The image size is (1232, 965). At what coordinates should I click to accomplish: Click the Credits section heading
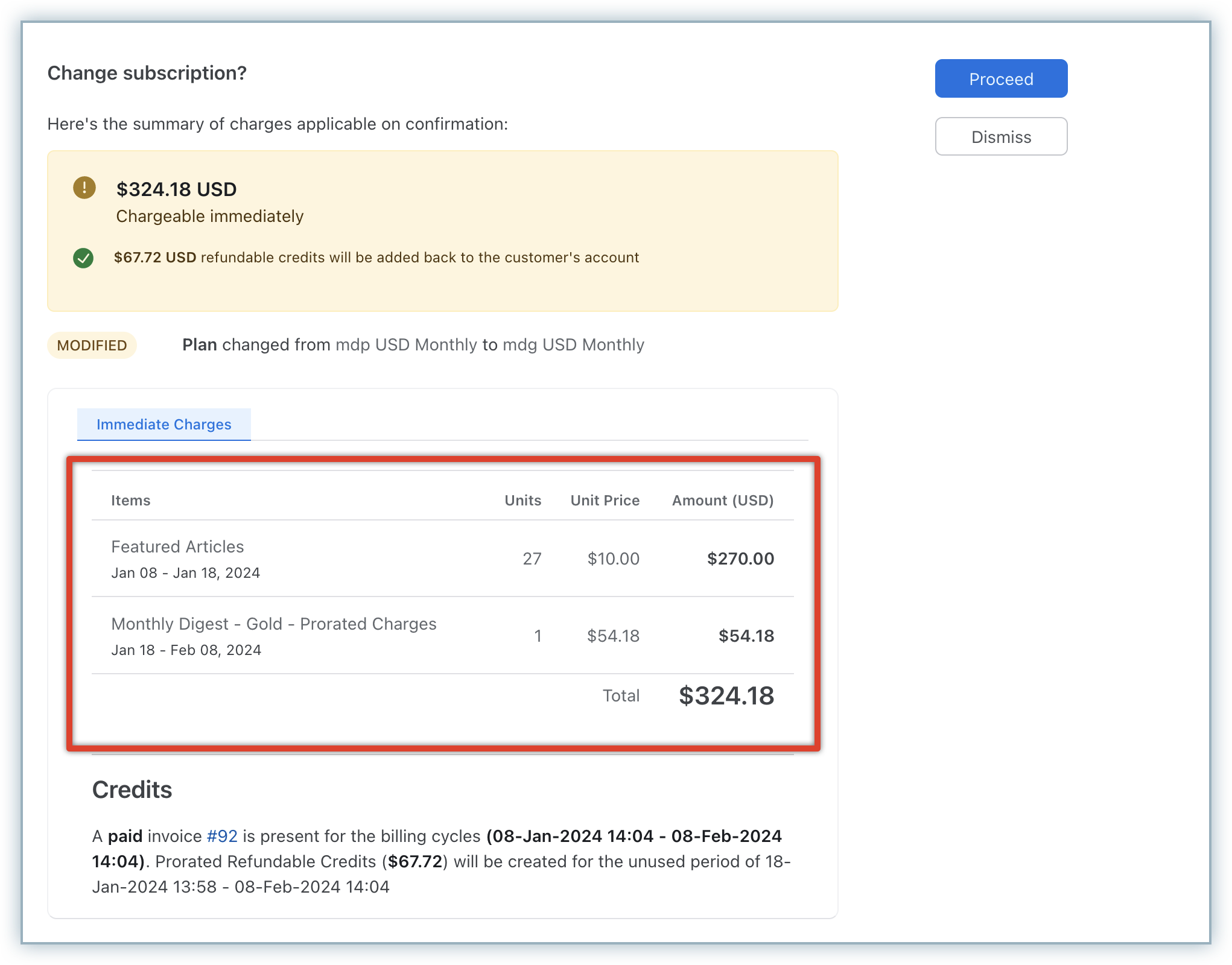click(x=132, y=789)
